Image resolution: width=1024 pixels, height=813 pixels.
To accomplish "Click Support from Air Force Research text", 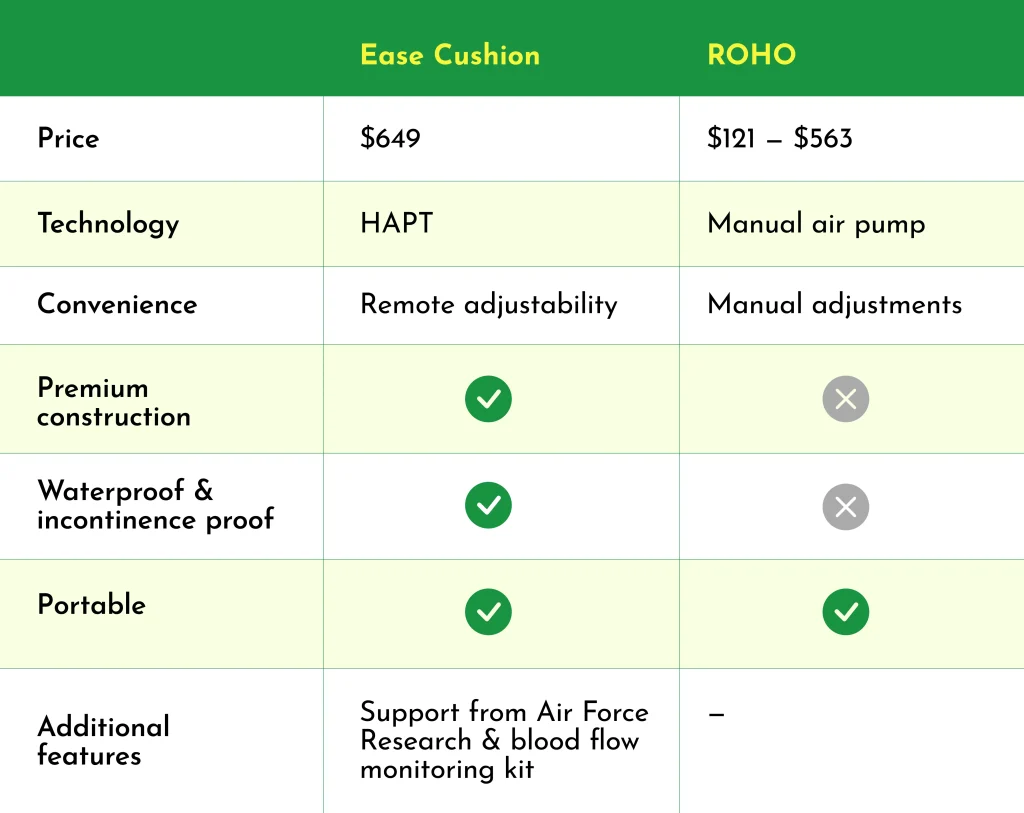I will [x=503, y=726].
